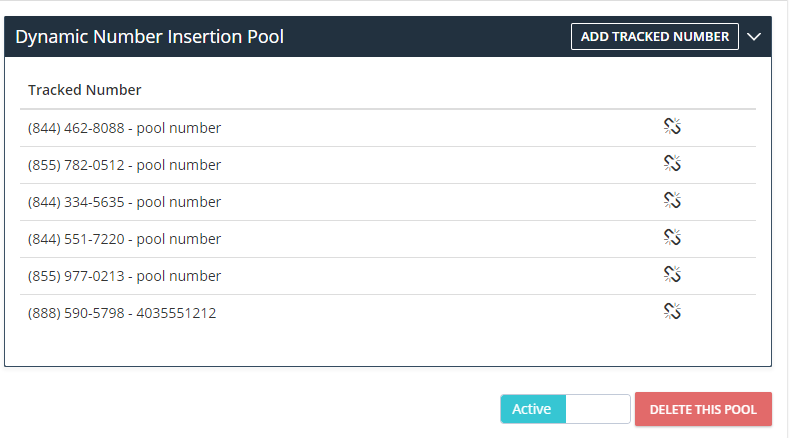Collapse the Dynamic Number Insertion Pool panel
The height and width of the screenshot is (438, 790).
click(754, 37)
